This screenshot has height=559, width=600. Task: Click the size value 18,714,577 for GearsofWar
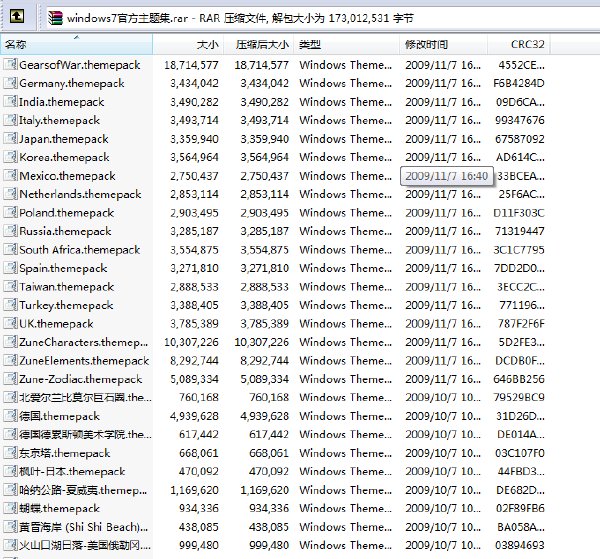[x=191, y=65]
